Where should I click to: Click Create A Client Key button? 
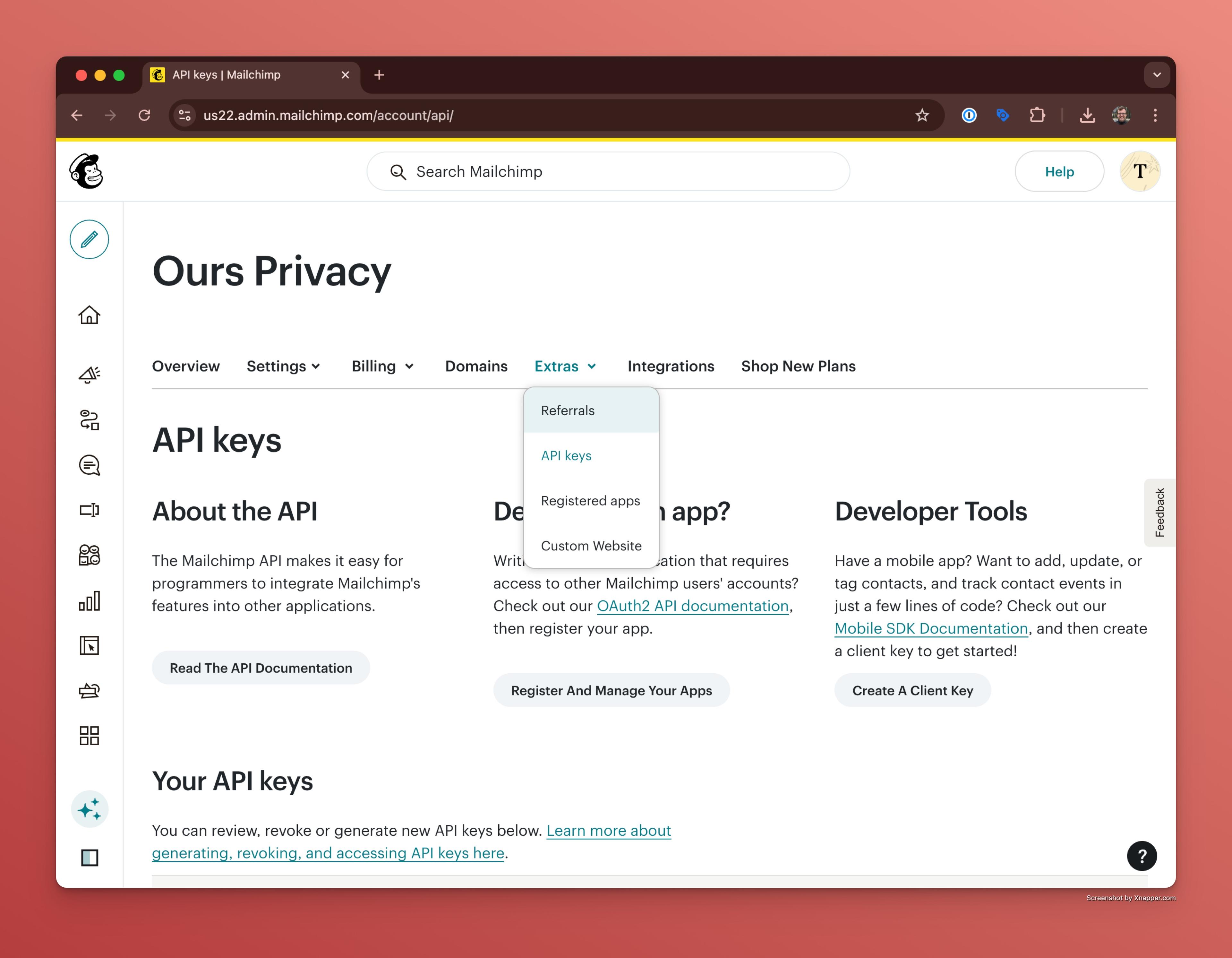click(x=912, y=690)
